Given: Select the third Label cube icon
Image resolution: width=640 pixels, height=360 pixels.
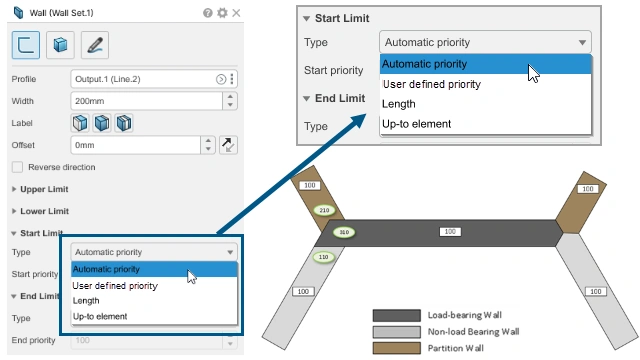Looking at the screenshot, I should click(124, 123).
